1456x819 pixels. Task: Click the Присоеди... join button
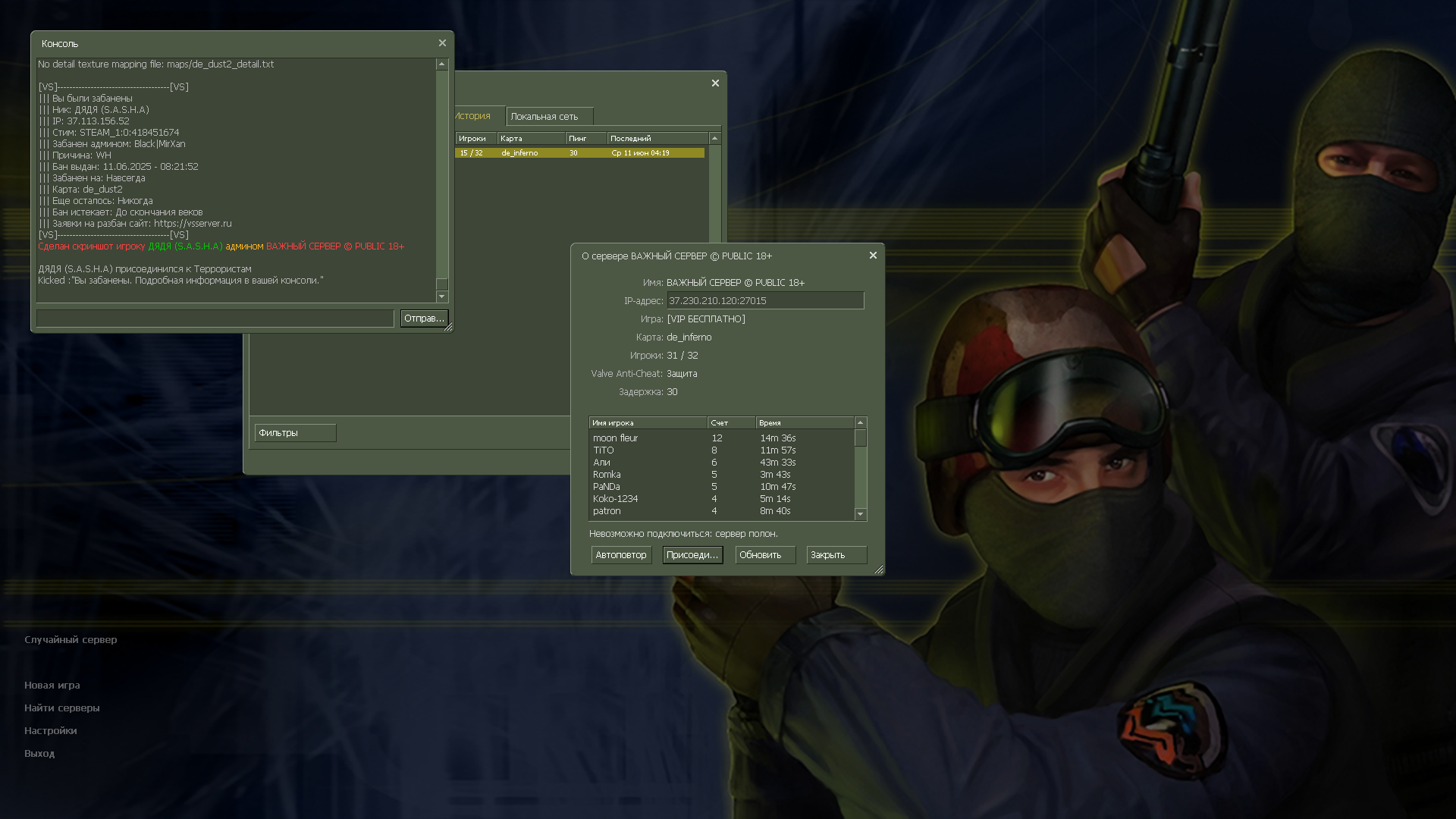[692, 555]
